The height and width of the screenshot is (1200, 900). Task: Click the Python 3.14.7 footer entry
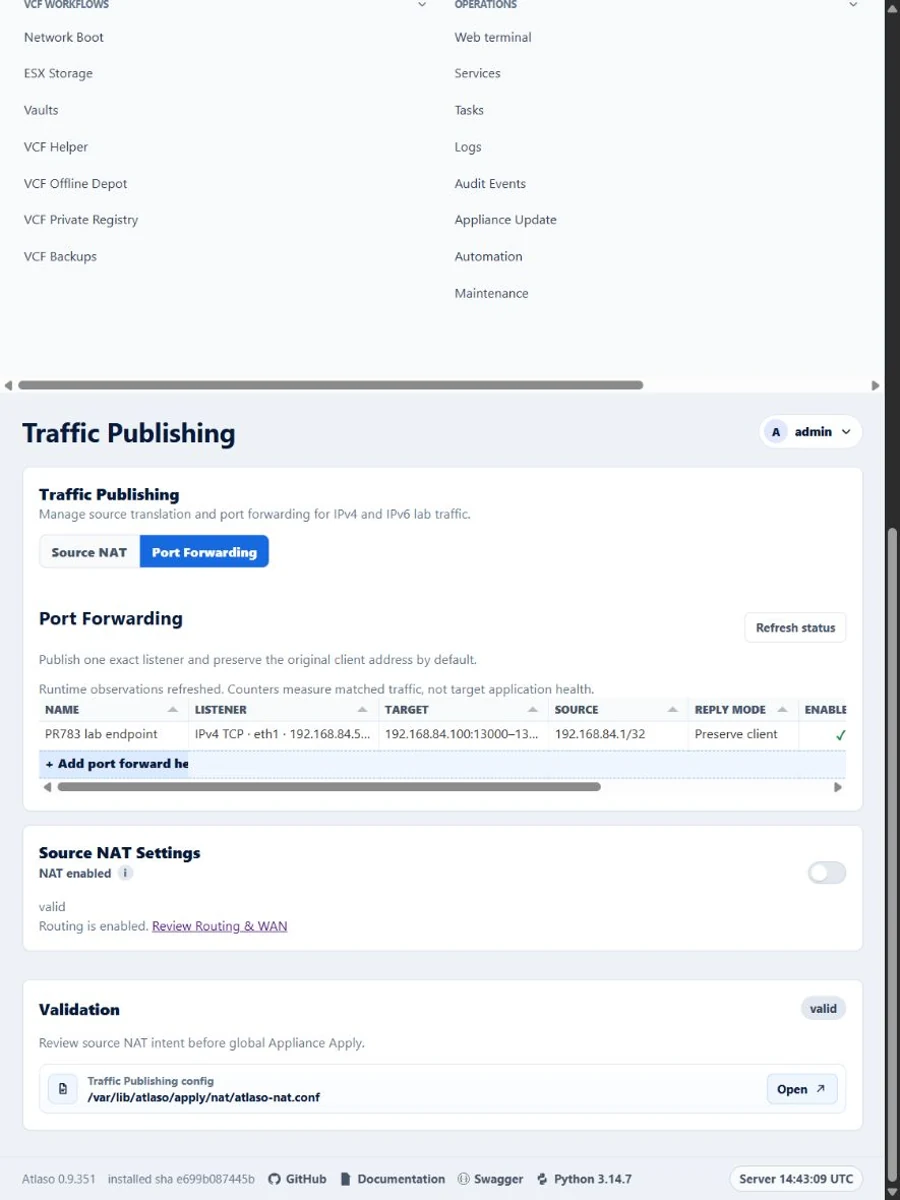coord(584,1179)
